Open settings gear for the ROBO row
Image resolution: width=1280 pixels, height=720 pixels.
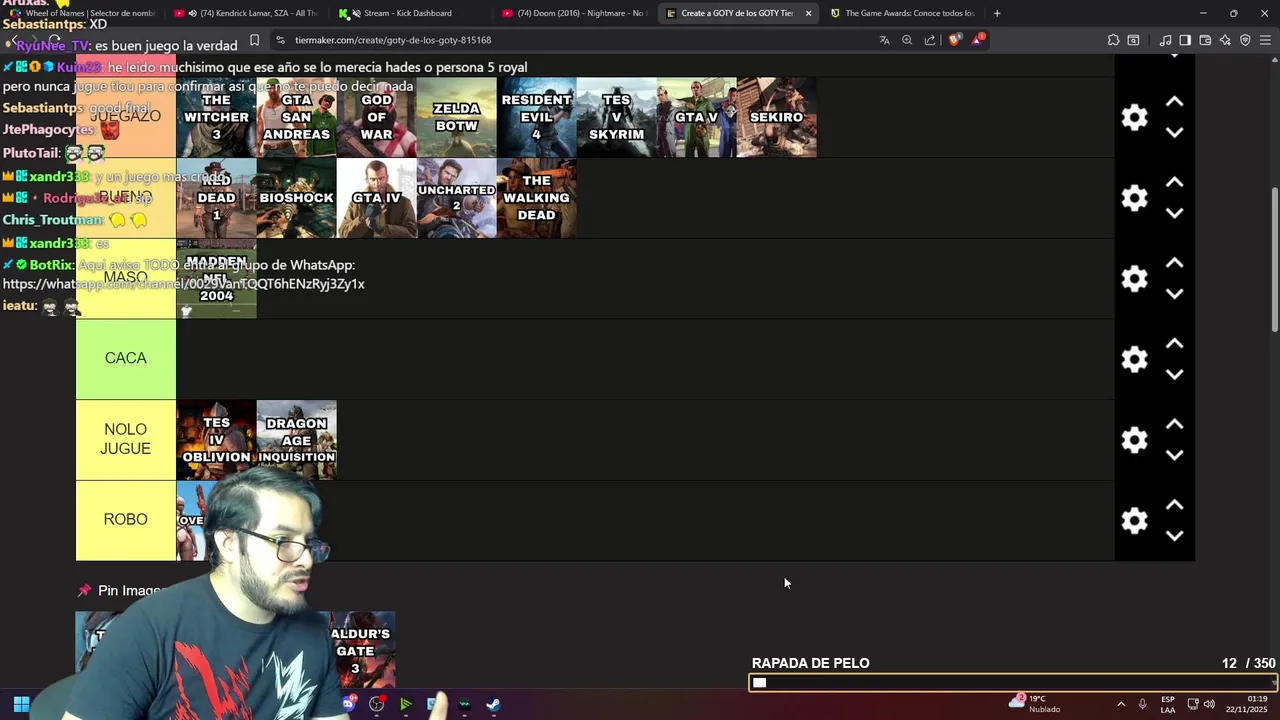(1134, 520)
